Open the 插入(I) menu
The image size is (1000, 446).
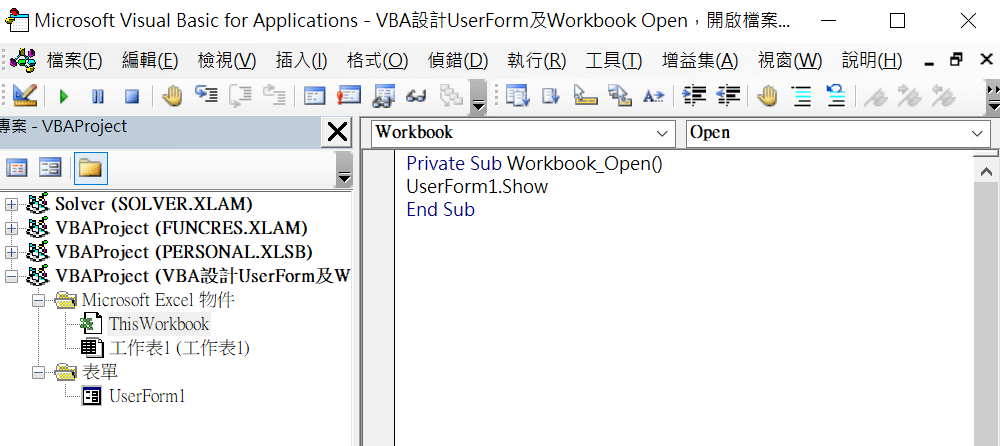click(302, 61)
